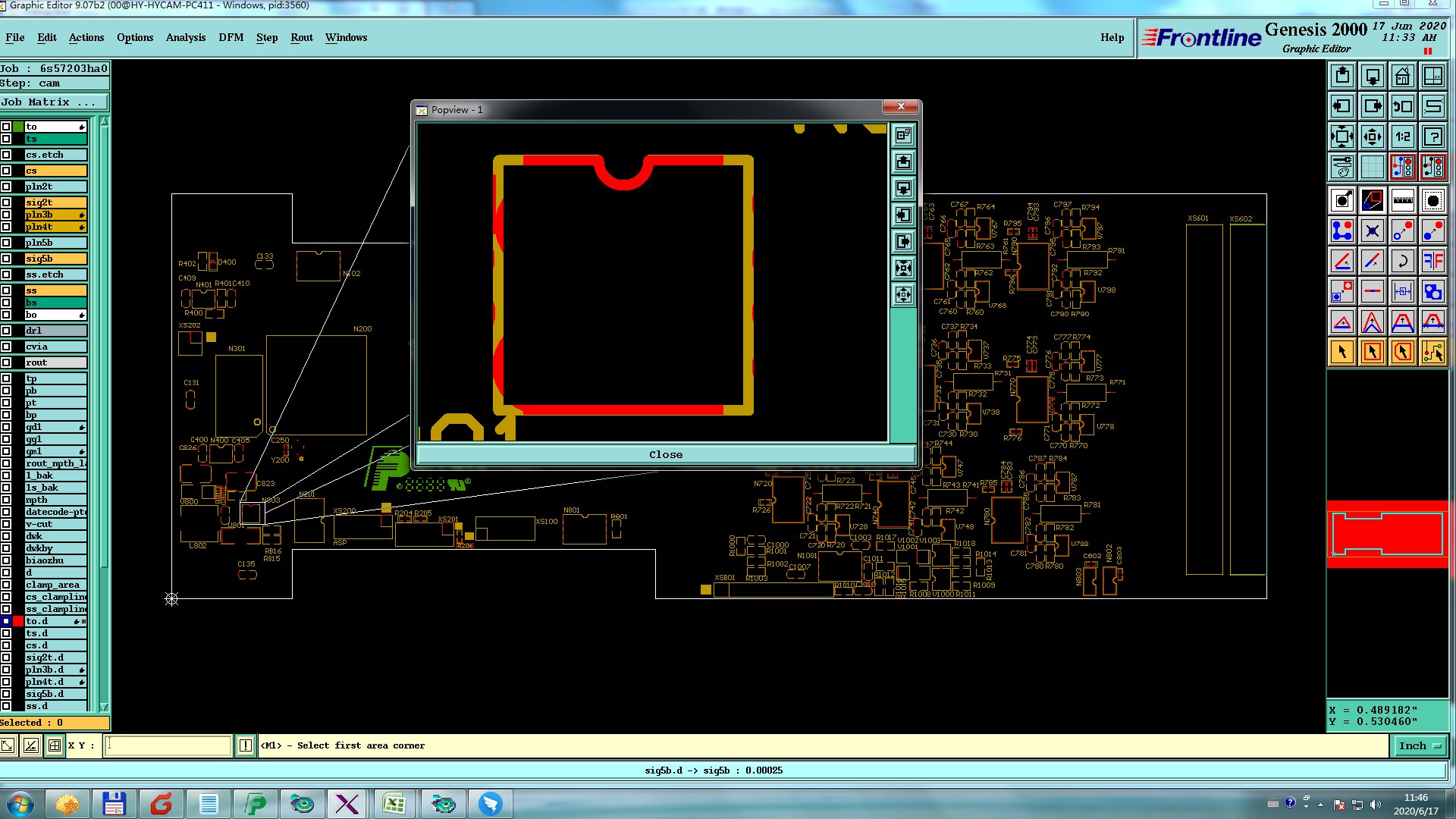This screenshot has height=819, width=1456.
Task: Open the Analysis menu
Action: [185, 37]
